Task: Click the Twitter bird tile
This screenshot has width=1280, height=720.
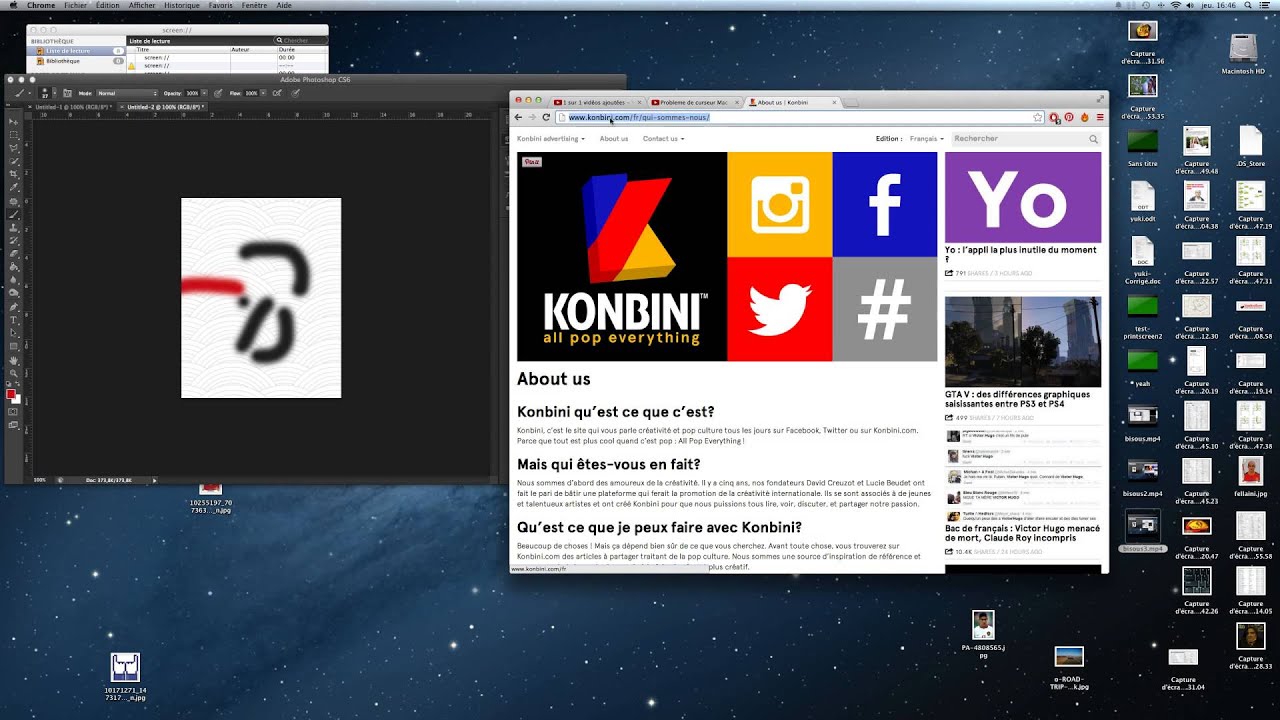Action: point(779,309)
